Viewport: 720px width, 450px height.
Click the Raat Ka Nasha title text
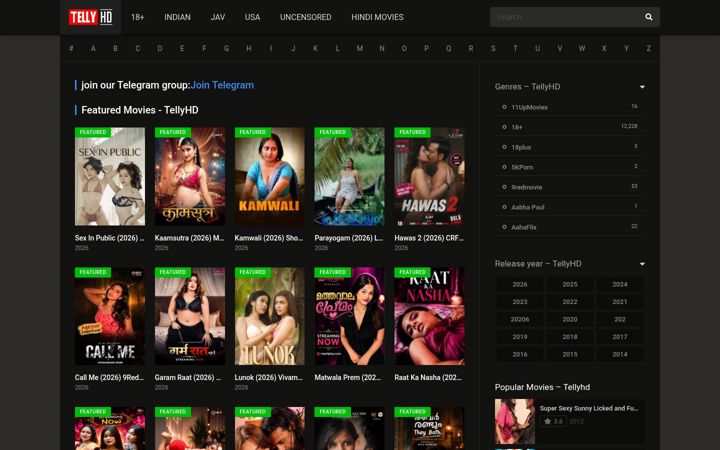coord(428,377)
